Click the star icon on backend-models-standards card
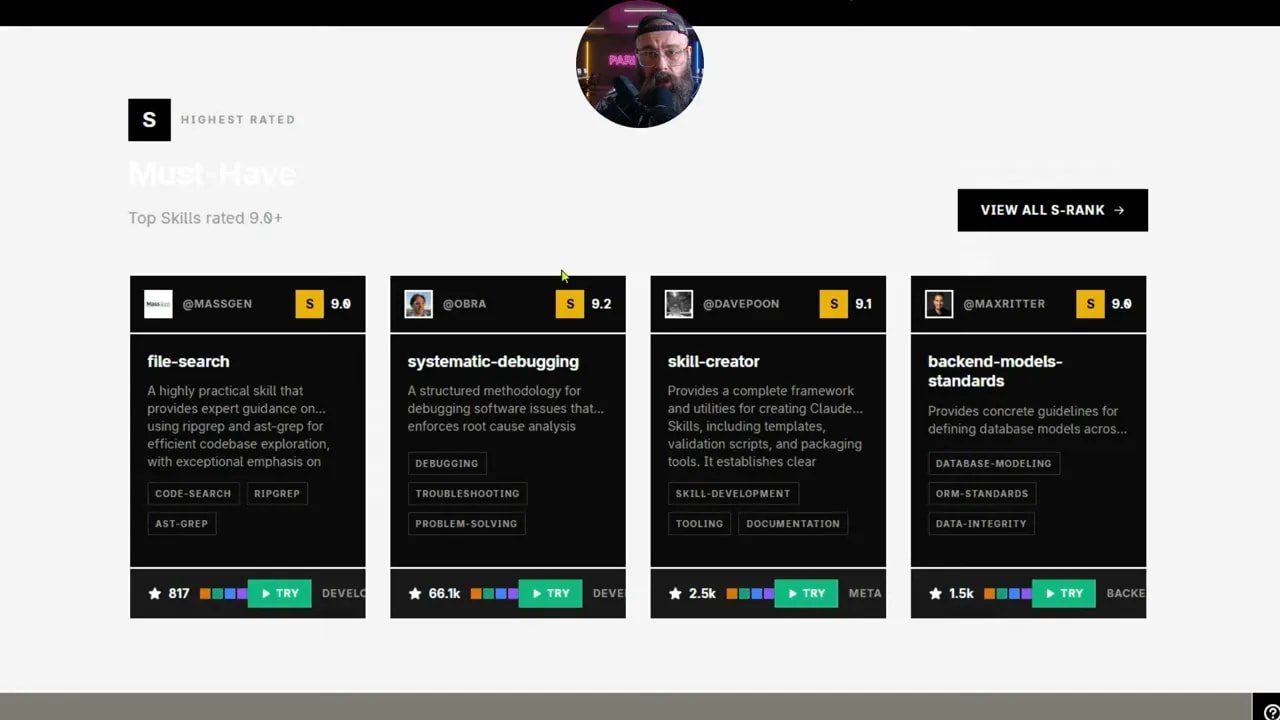 click(935, 593)
